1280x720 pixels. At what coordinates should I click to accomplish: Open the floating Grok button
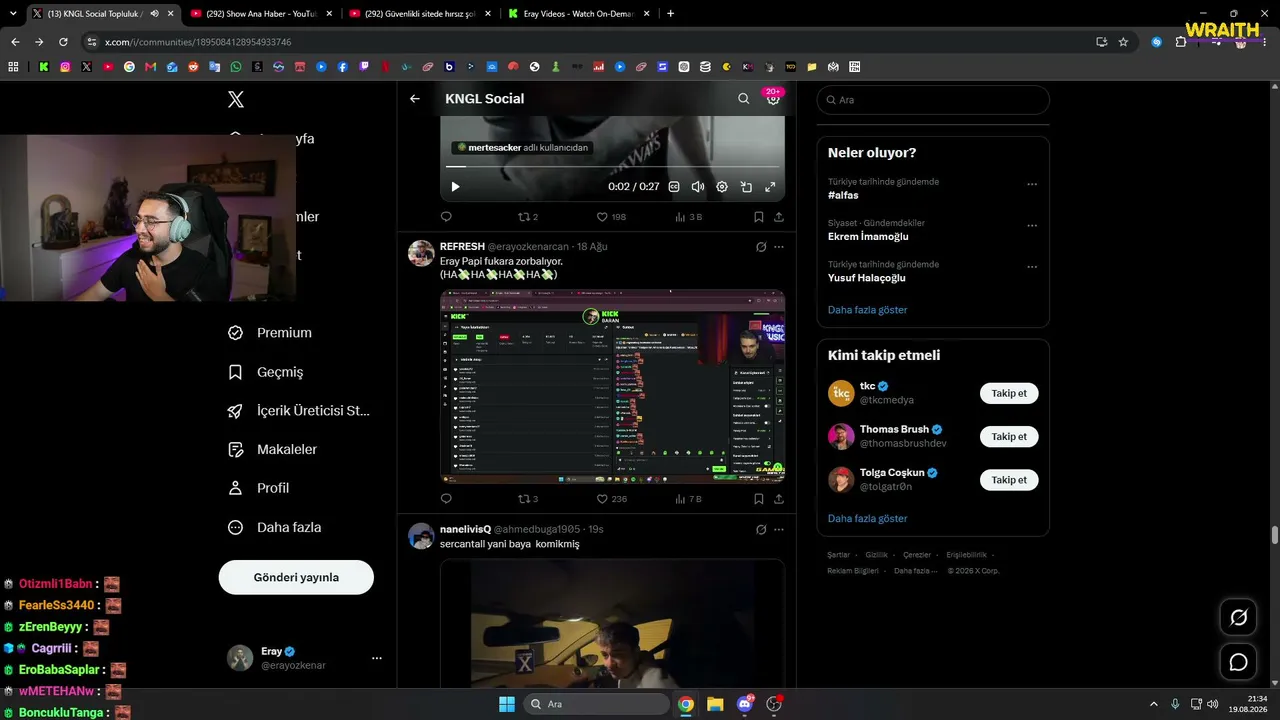tap(1238, 618)
